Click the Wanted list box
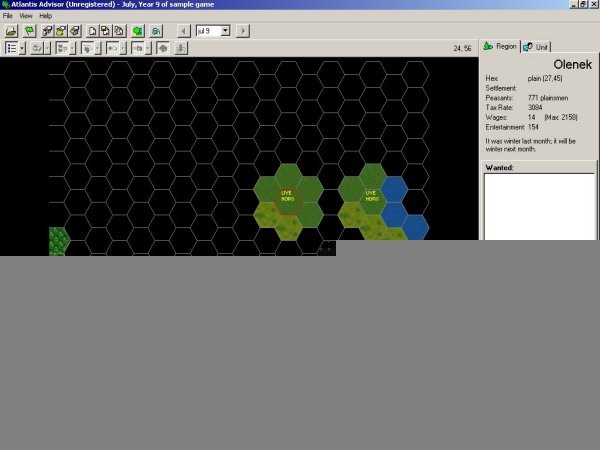600x450 pixels. coord(539,207)
